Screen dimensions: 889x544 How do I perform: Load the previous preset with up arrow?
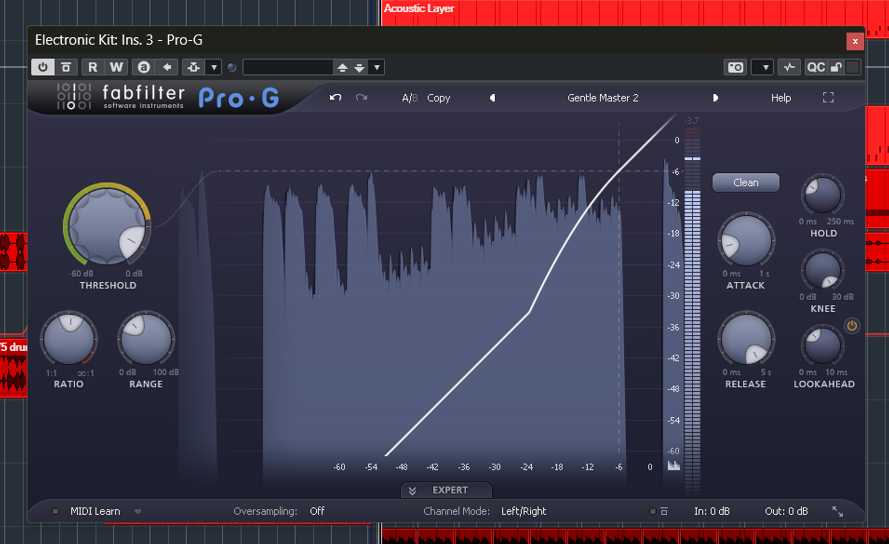342,67
